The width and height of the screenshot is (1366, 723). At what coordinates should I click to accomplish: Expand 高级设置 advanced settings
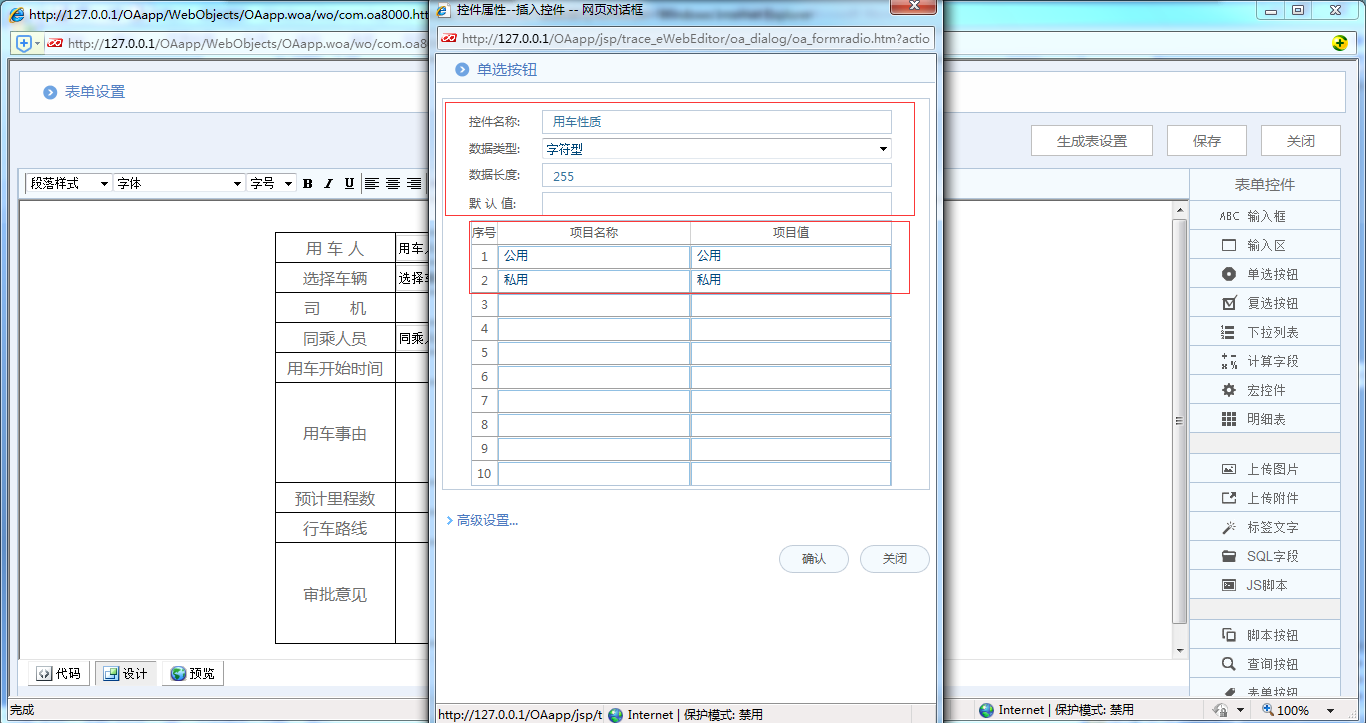(x=486, y=520)
